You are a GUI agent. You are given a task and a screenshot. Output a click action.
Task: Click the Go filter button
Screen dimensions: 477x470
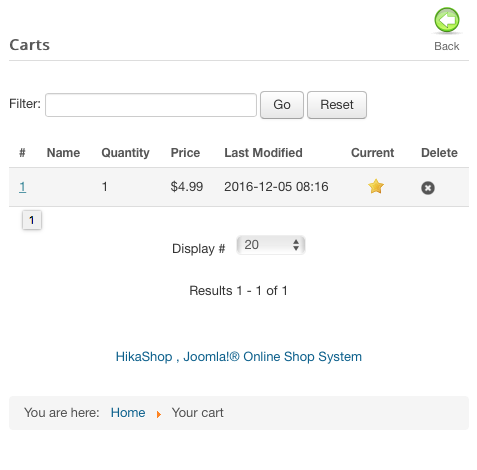(282, 105)
